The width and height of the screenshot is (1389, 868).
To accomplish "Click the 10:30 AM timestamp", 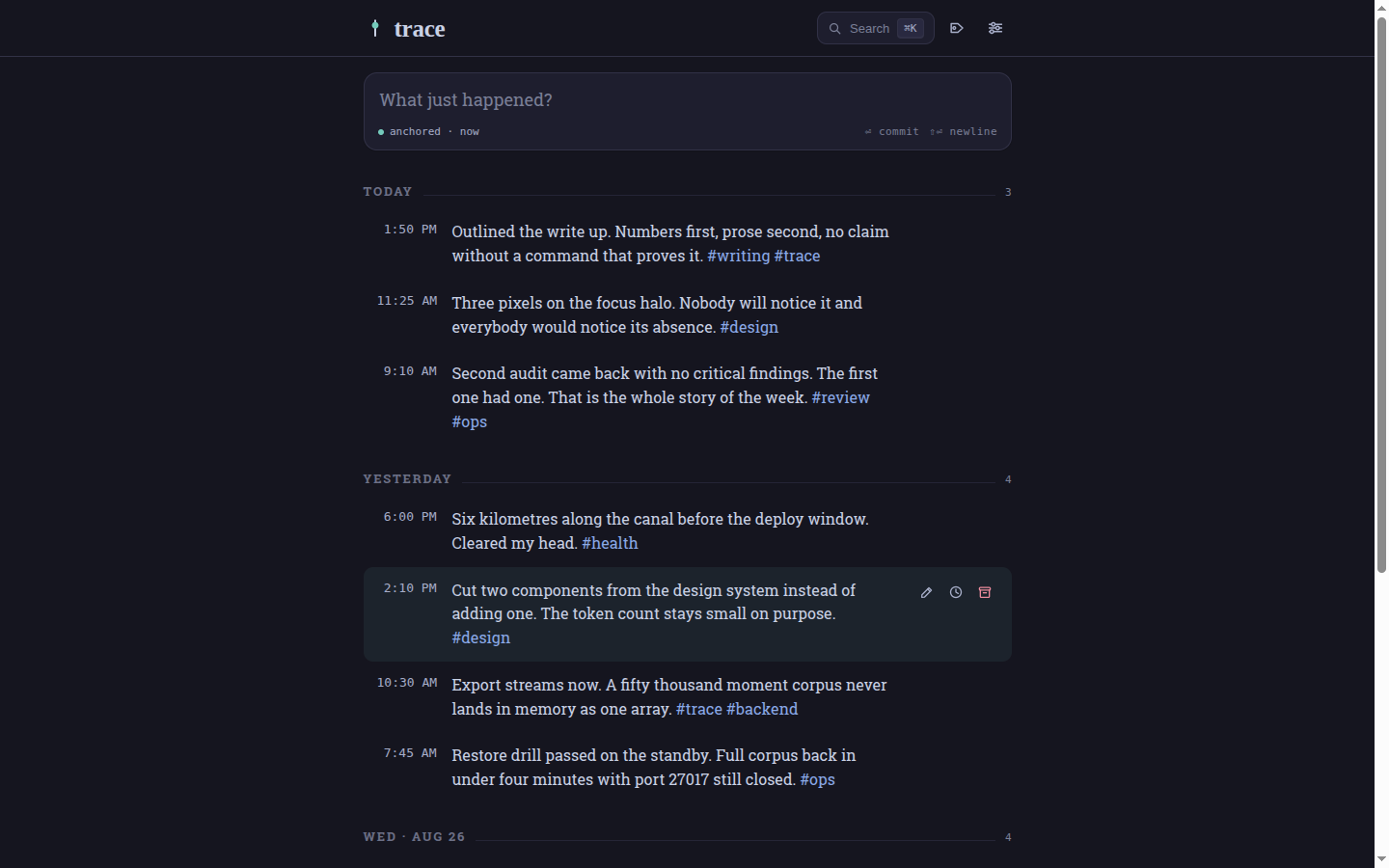I will [407, 683].
